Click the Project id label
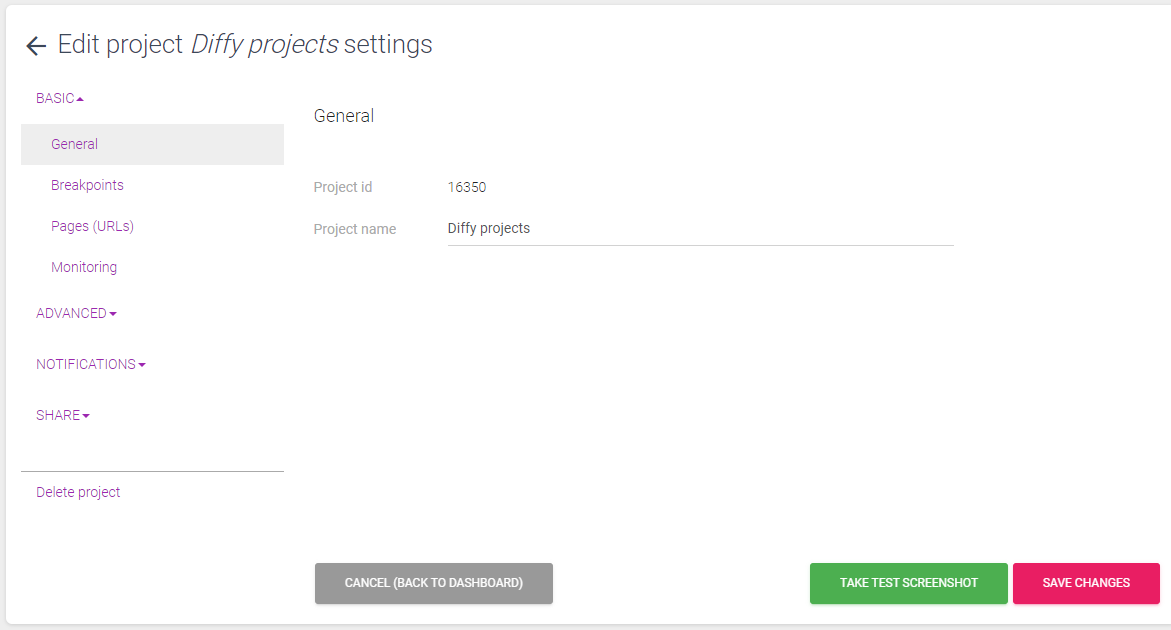 click(343, 187)
